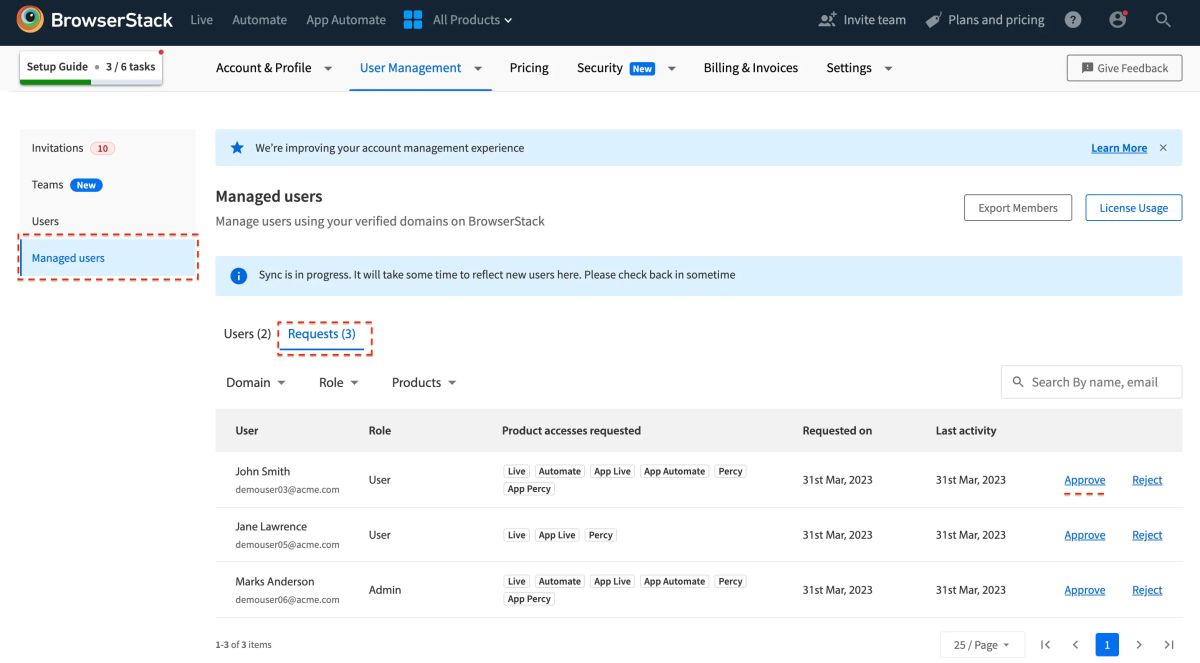The image size is (1200, 663).
Task: Dismiss the account management banner
Action: tap(1163, 148)
